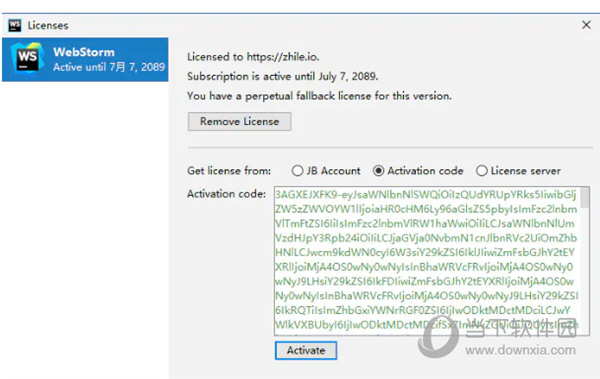Screen dimensions: 600x379
Task: Click the activation code scrollbar thumb
Action: (585, 198)
